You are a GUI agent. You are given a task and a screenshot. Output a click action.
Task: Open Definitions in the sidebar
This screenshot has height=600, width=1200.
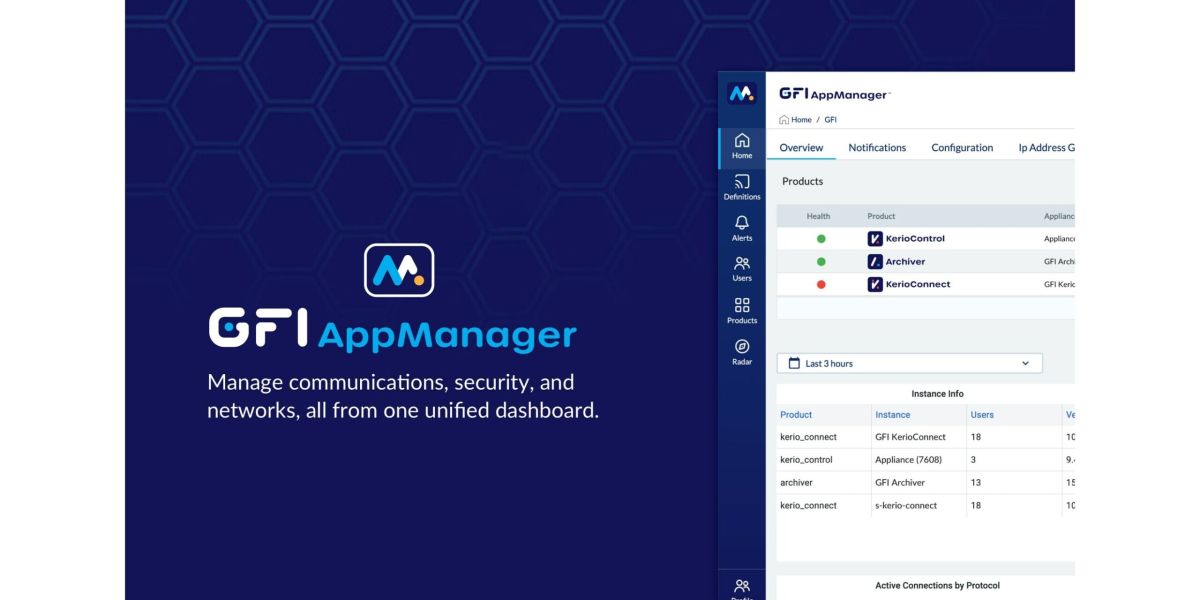[x=742, y=187]
